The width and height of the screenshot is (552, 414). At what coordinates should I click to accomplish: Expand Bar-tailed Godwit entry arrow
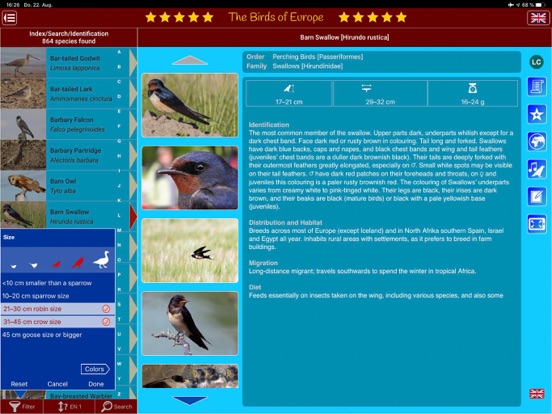click(133, 63)
